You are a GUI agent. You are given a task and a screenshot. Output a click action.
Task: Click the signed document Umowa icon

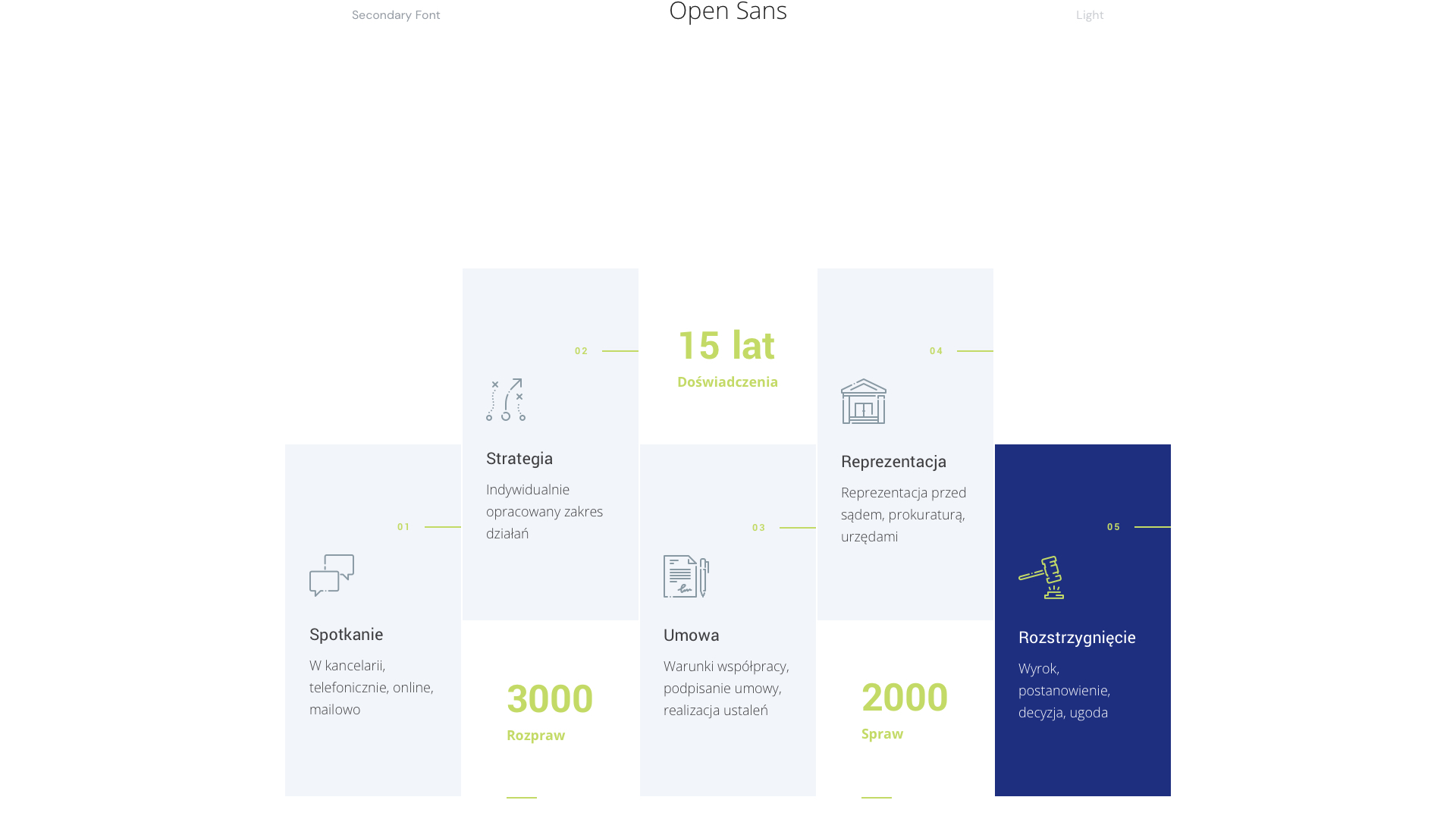686,576
